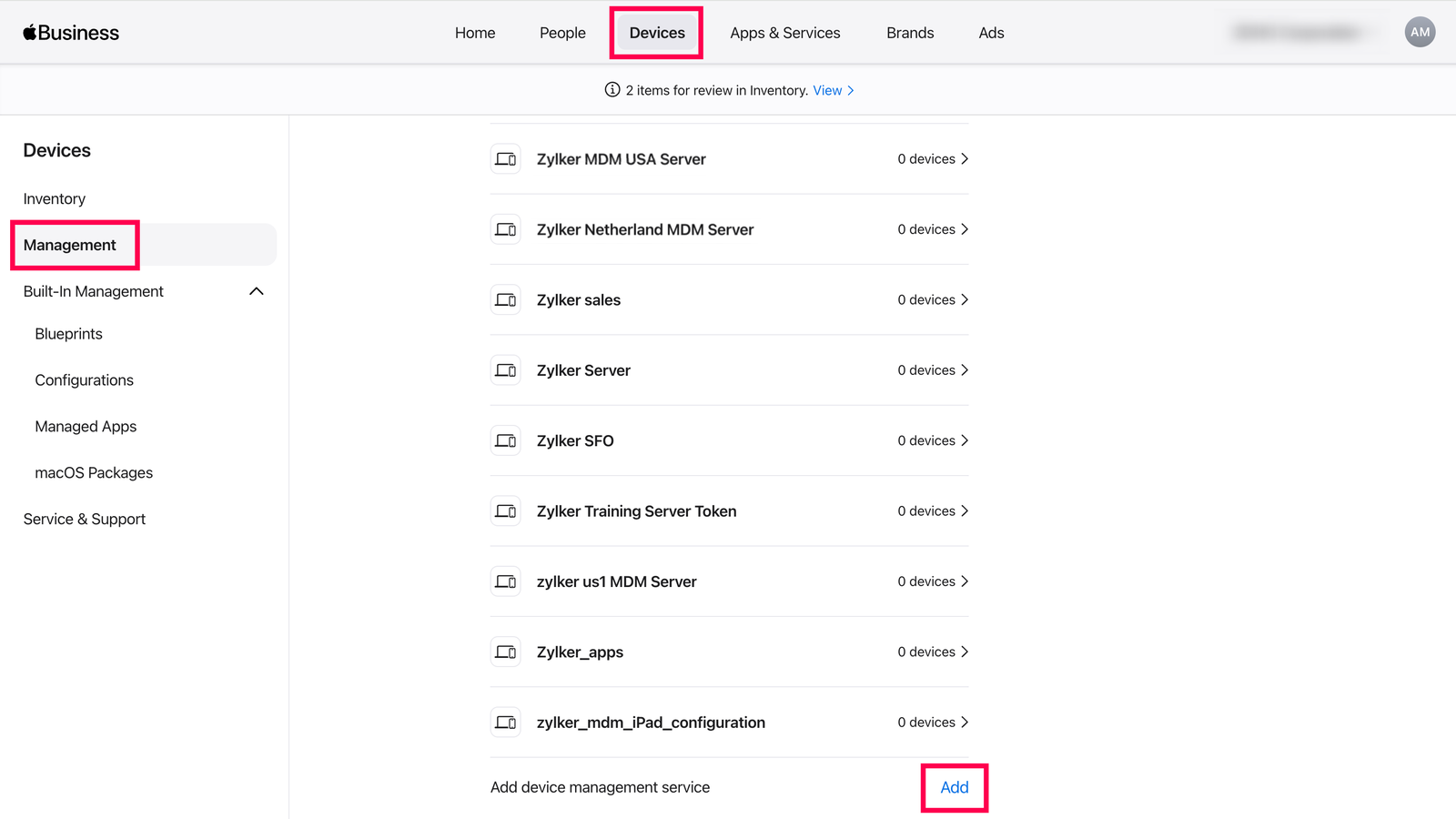Click device icon for Zylker MDM USA Server
Viewport: 1456px width, 819px height.
tap(506, 159)
